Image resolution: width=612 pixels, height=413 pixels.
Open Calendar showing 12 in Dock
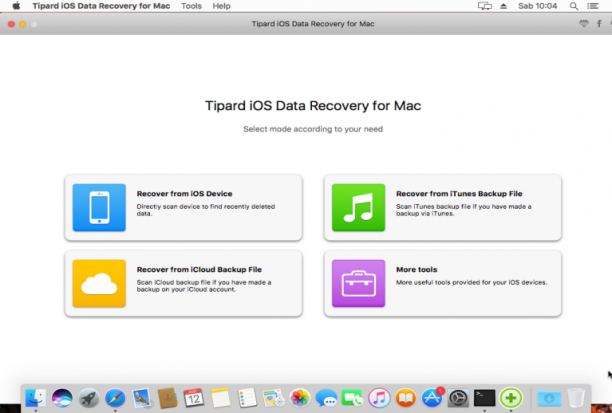[x=194, y=398]
